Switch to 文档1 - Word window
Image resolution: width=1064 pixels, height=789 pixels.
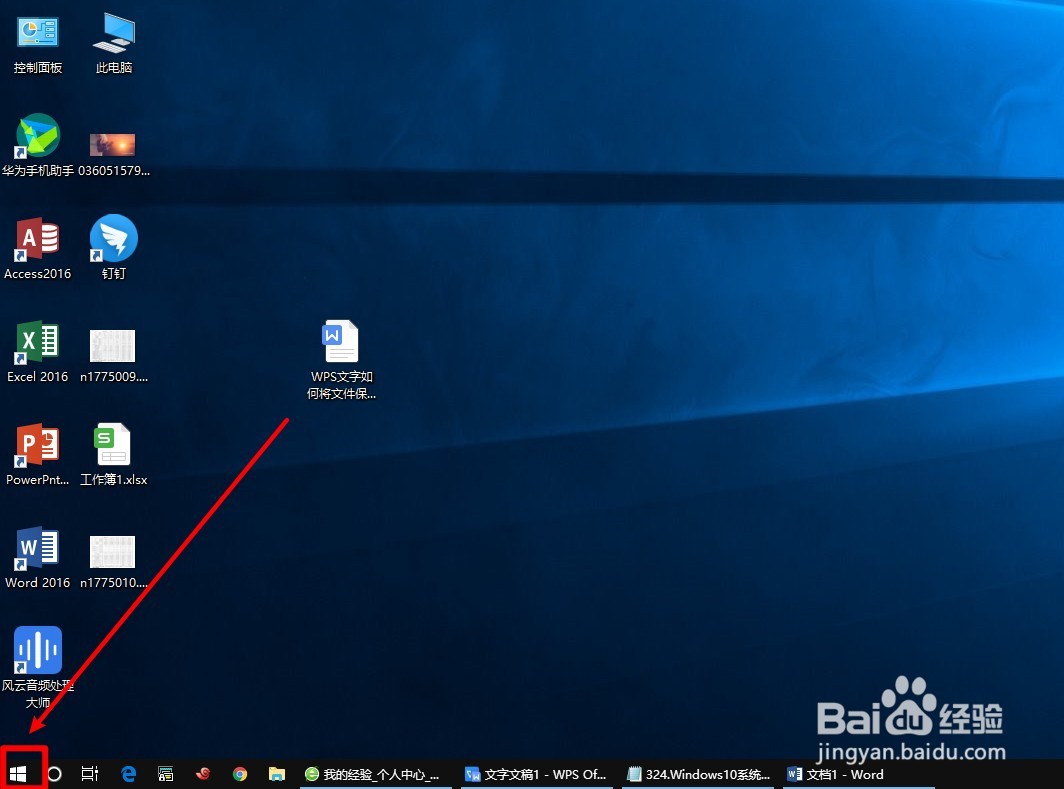[859, 774]
